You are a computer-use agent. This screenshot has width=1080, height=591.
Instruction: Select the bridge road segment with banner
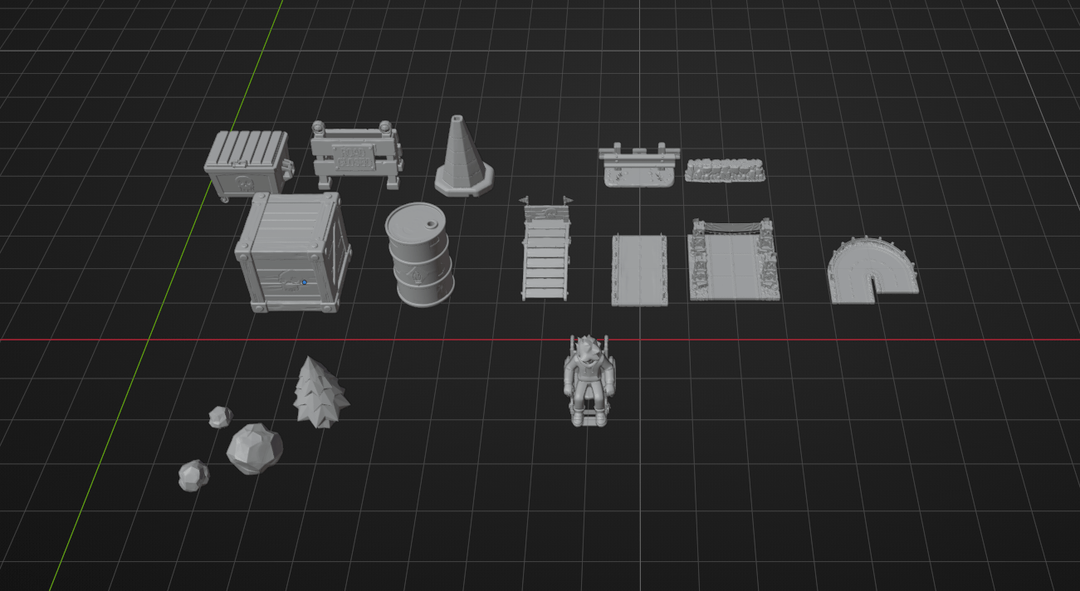tap(734, 260)
